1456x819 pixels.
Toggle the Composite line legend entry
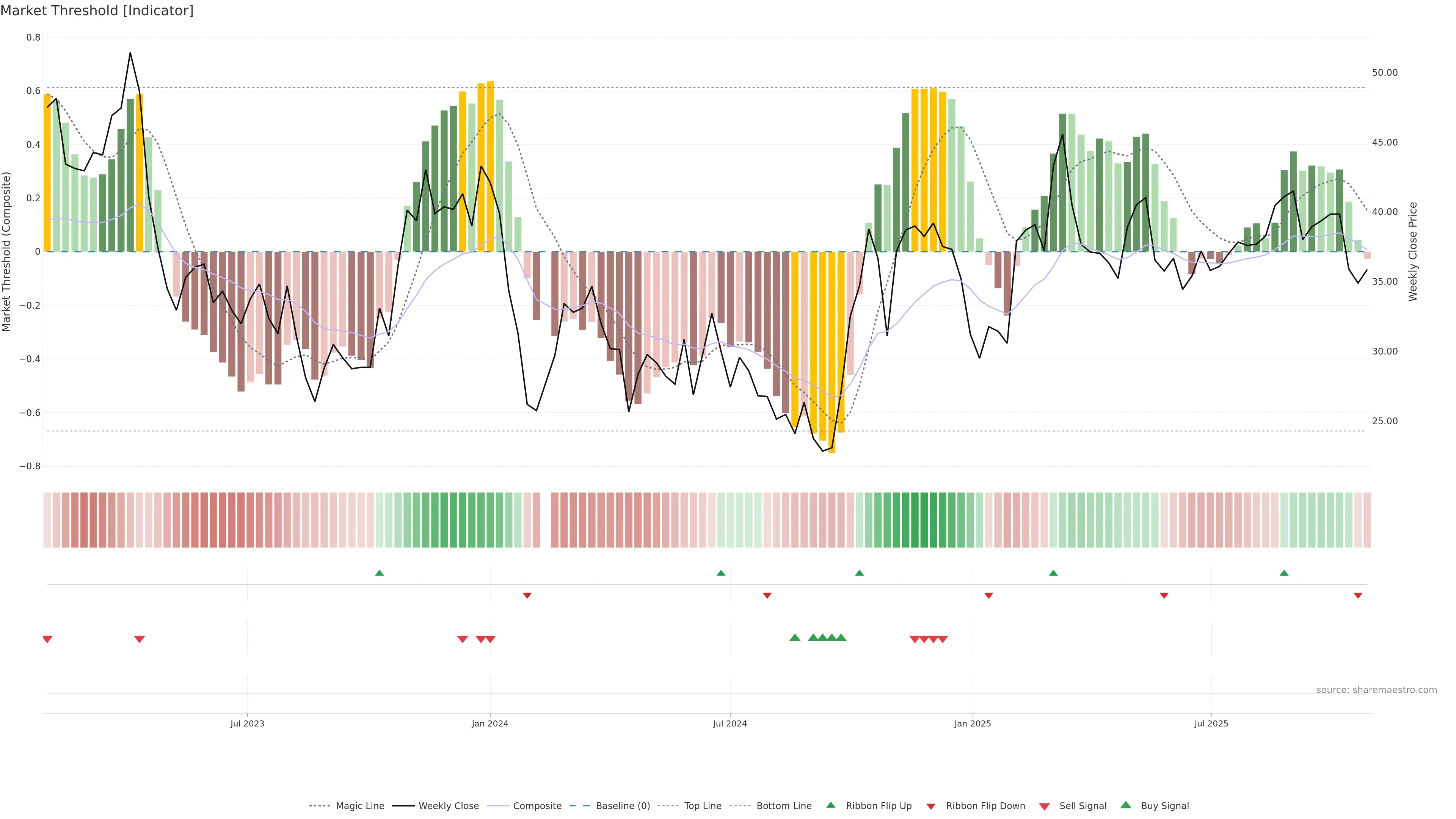point(537,806)
